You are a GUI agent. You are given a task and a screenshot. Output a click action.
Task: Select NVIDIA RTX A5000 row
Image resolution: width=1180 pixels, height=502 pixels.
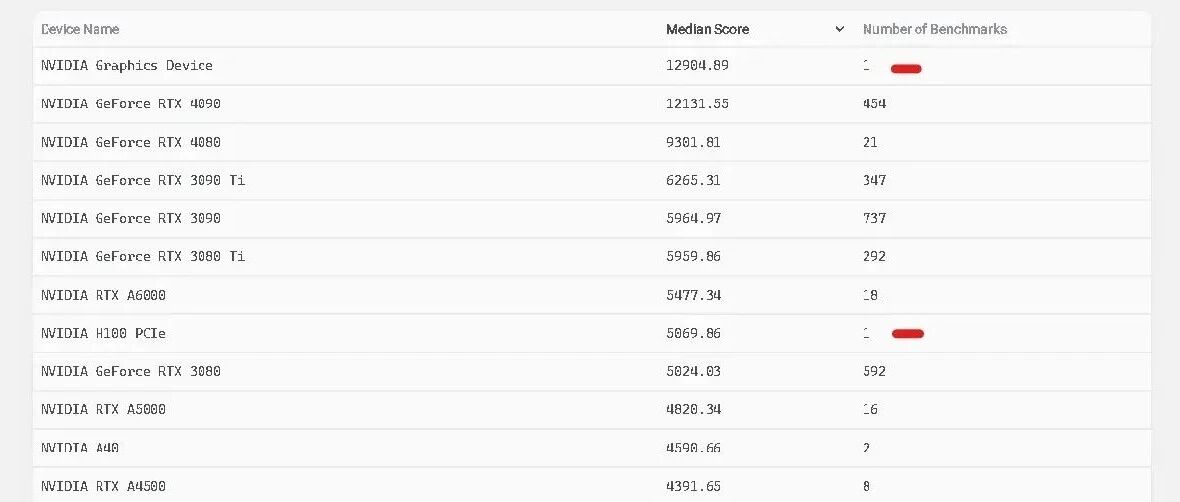592,409
